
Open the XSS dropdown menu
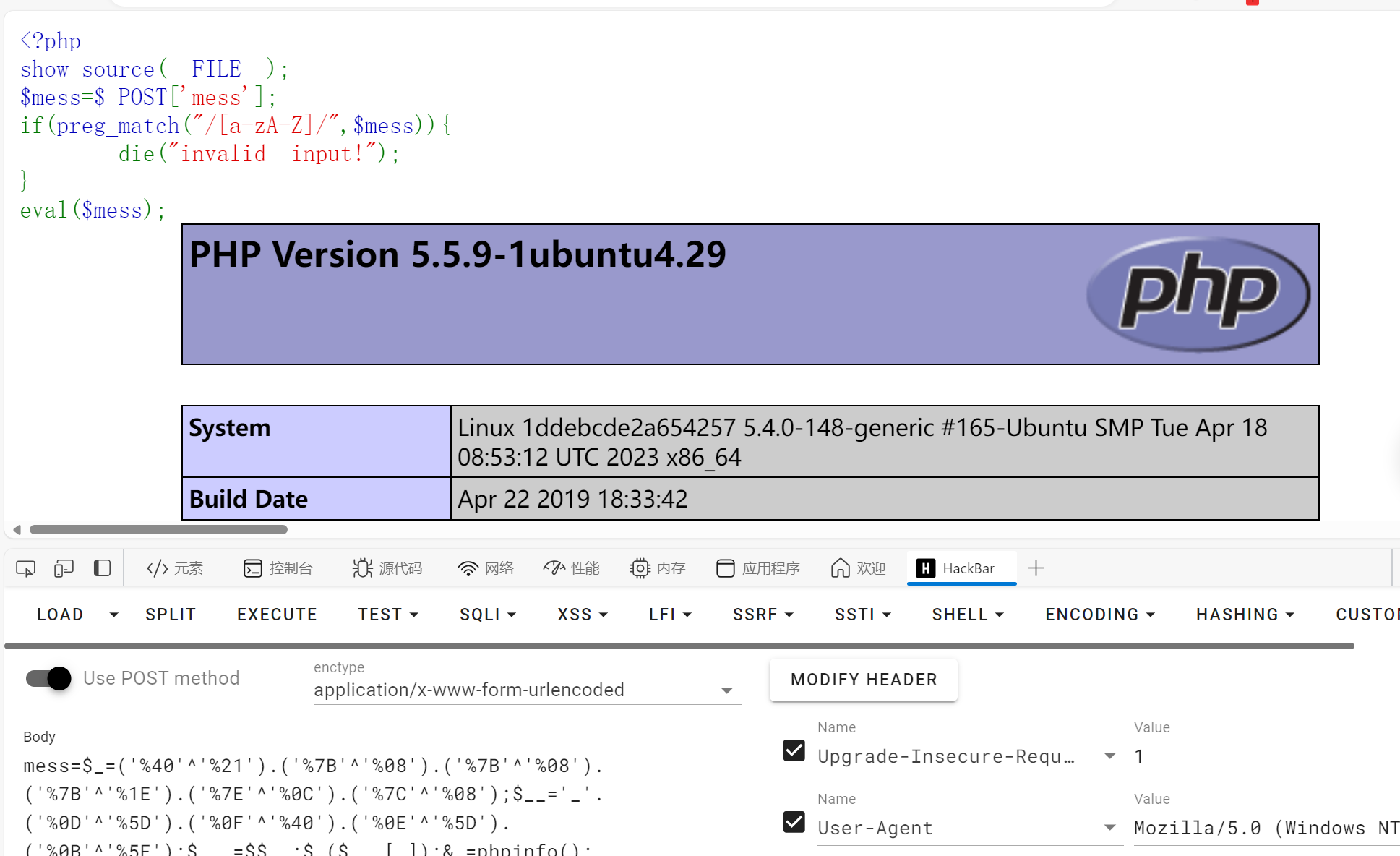(x=583, y=615)
